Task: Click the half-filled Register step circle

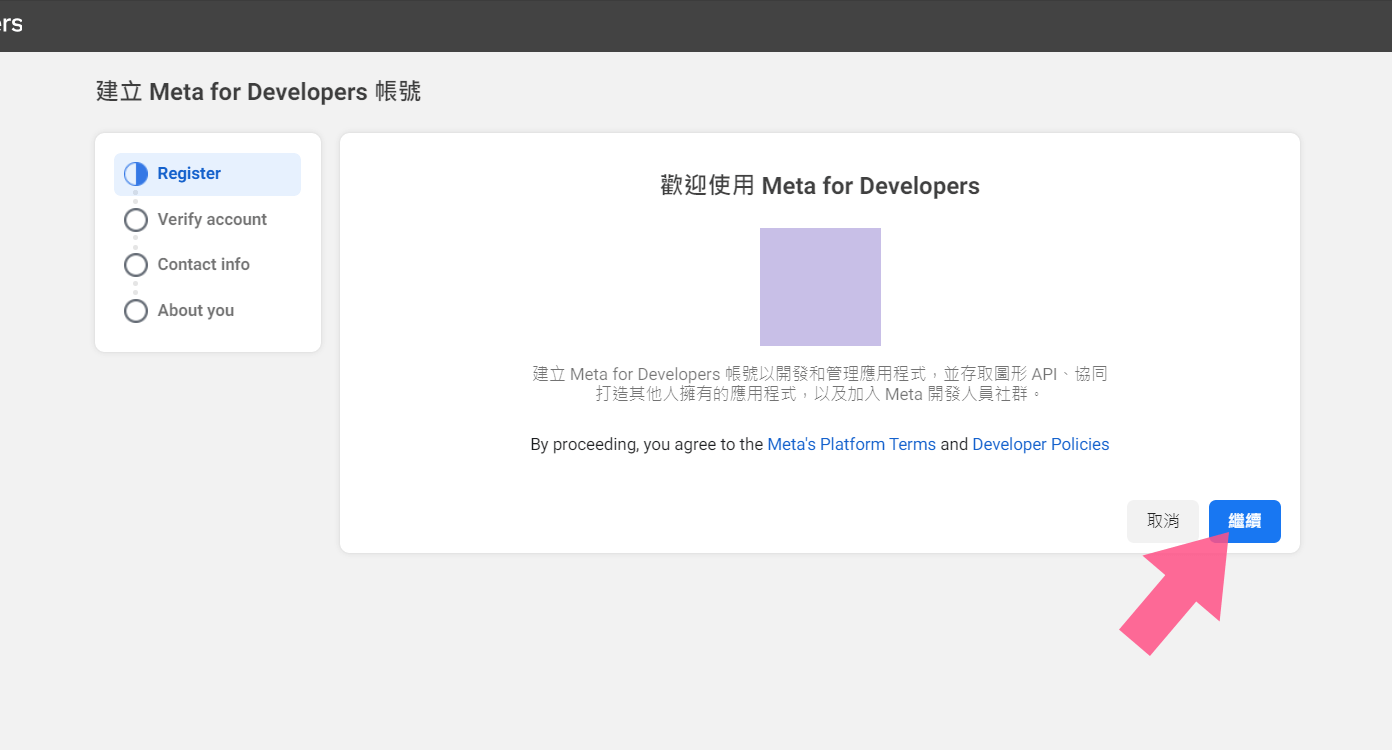Action: 136,174
